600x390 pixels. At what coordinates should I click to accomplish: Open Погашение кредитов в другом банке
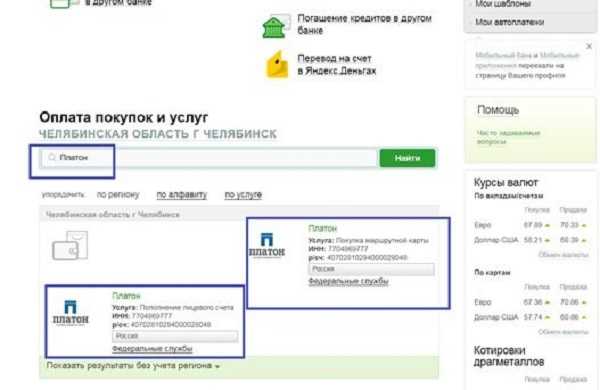pos(364,24)
